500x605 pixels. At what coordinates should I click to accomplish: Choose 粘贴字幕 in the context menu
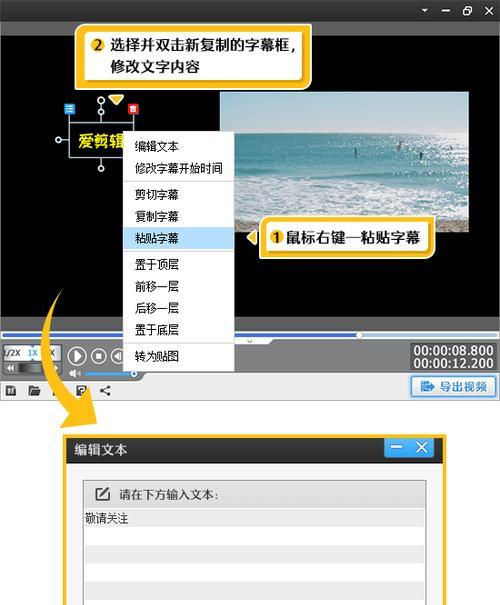coord(178,238)
